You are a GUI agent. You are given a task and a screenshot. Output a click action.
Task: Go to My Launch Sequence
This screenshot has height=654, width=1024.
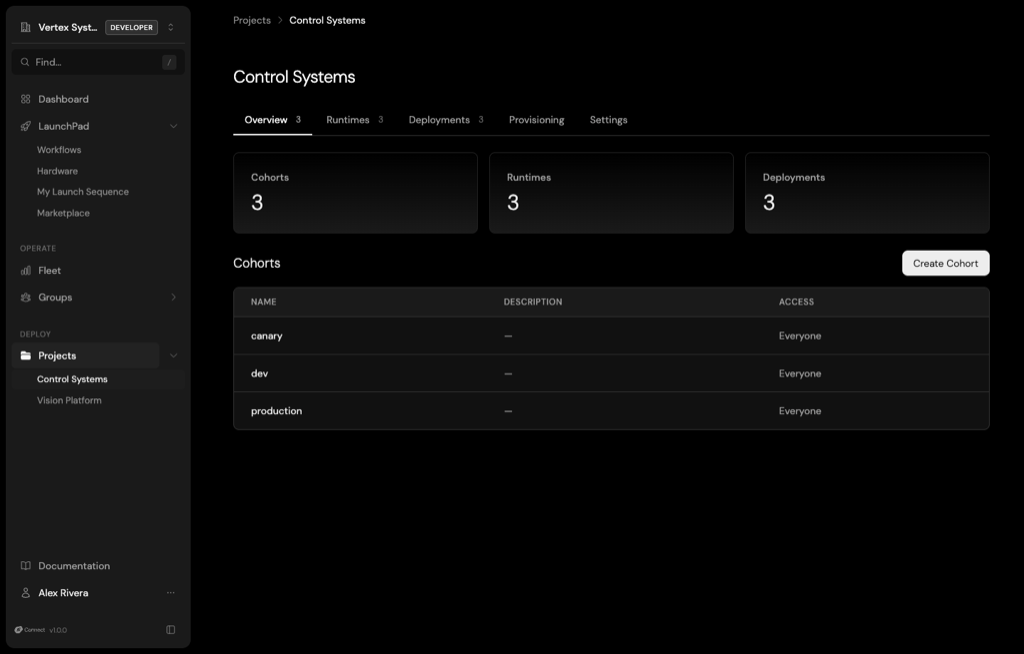(x=83, y=192)
